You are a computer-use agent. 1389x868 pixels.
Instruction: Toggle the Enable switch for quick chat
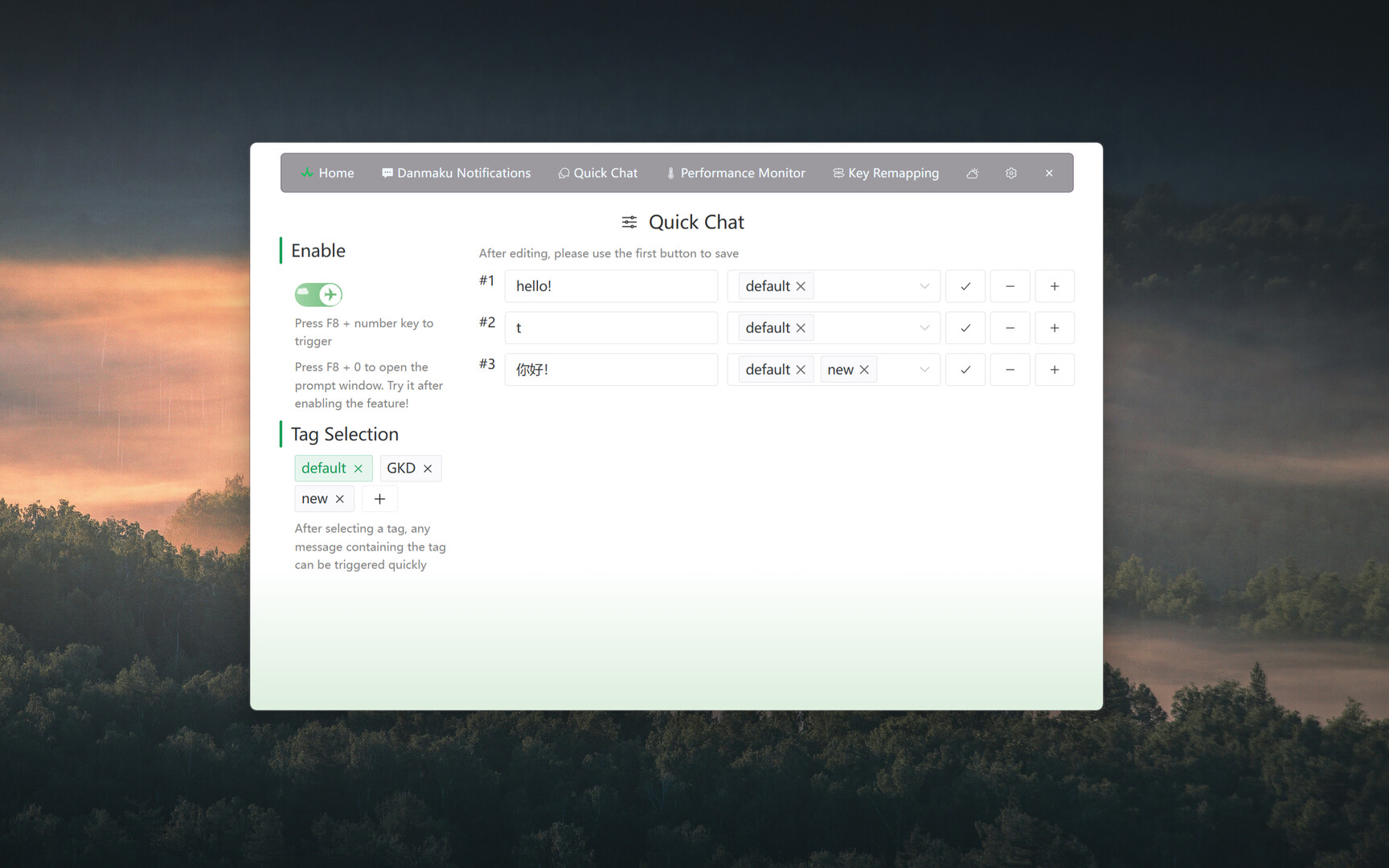point(318,294)
